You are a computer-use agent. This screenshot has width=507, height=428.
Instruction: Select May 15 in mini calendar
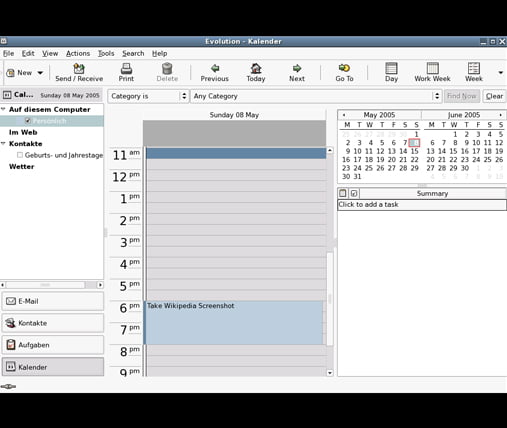(414, 151)
